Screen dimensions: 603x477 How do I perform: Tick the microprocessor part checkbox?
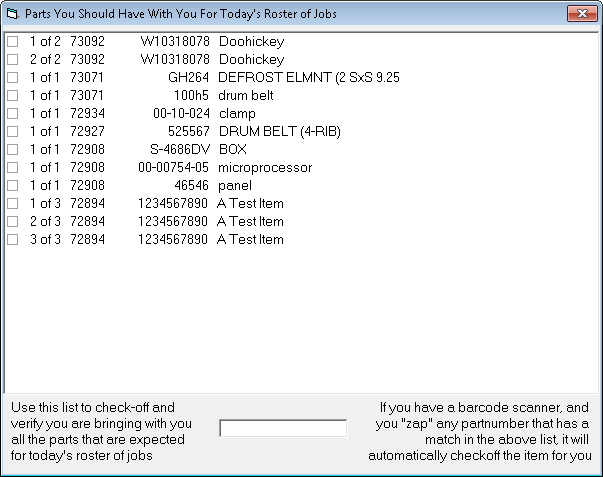pos(12,168)
